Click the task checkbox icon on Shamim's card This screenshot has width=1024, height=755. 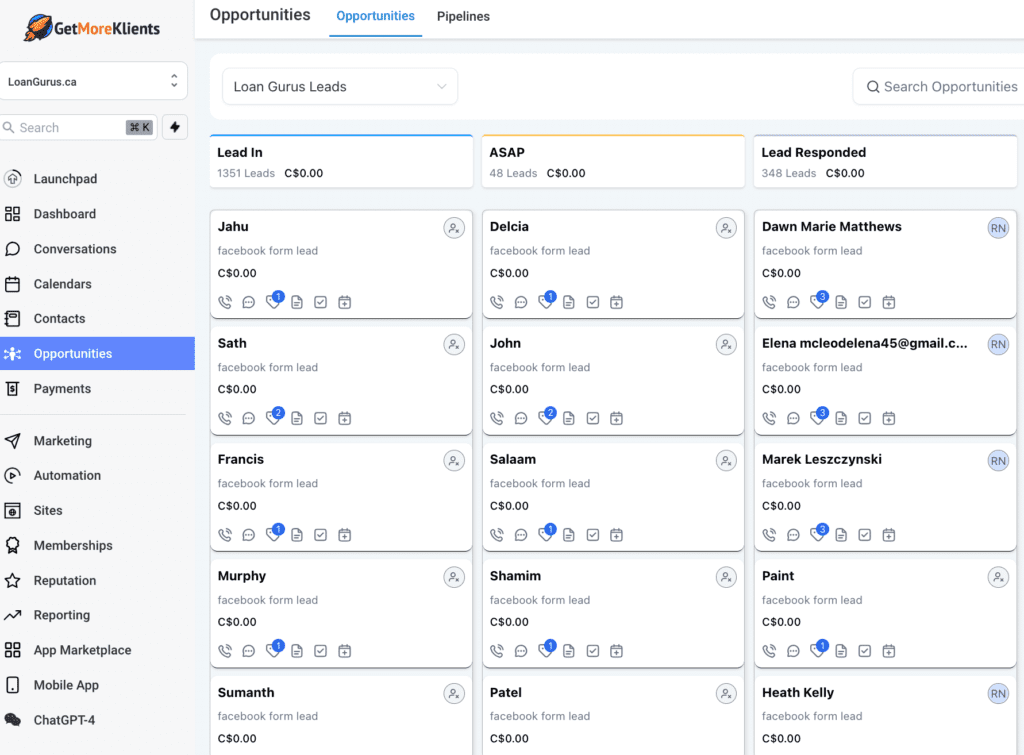pyautogui.click(x=593, y=651)
